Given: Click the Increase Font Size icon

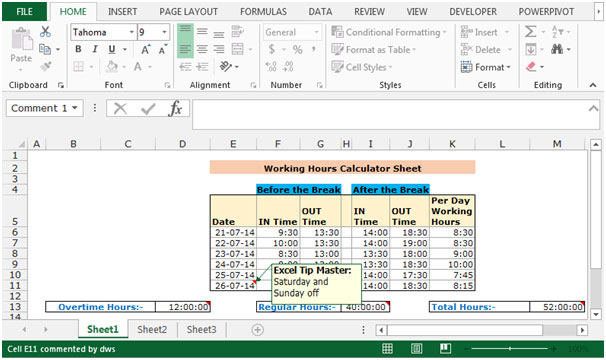Looking at the screenshot, I should (x=145, y=49).
